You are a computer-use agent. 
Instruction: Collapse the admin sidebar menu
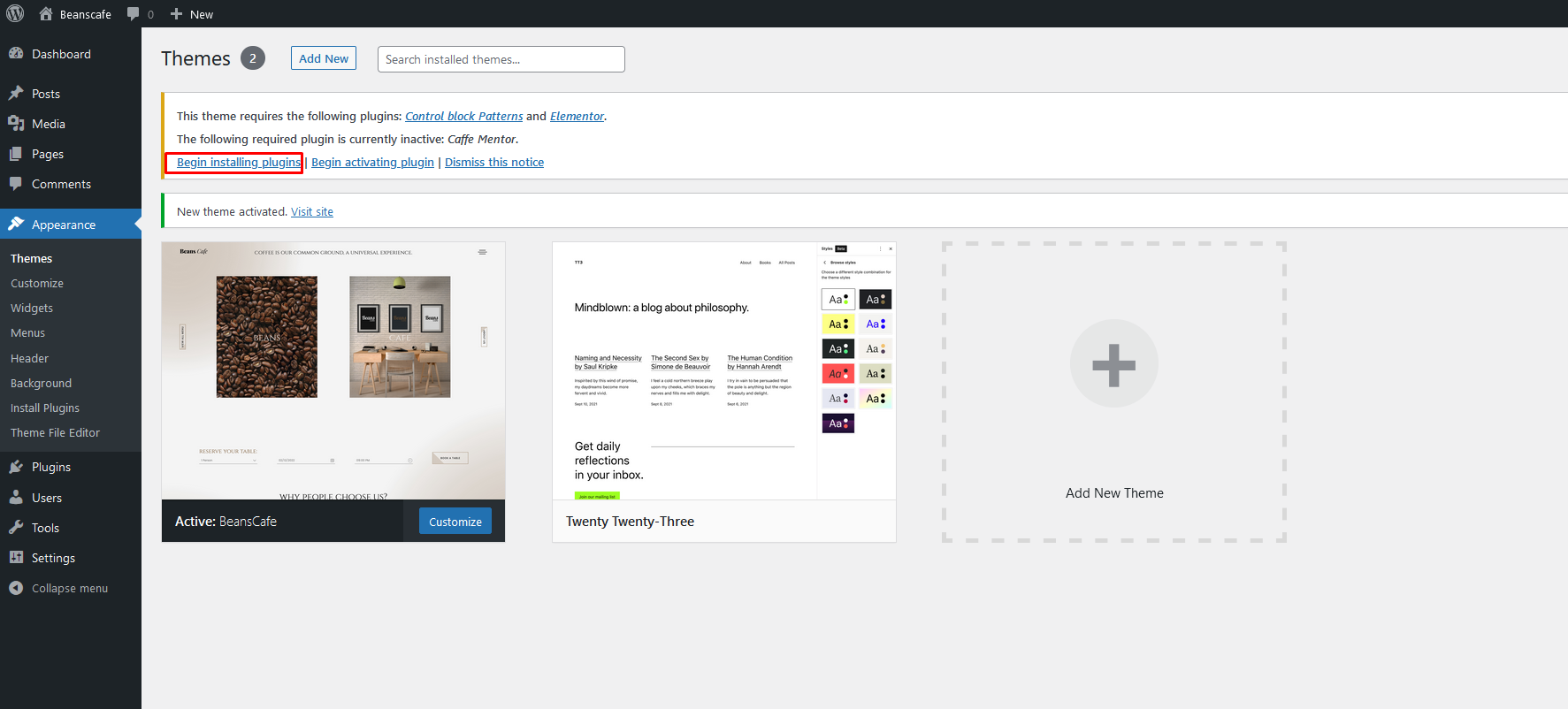coord(71,588)
